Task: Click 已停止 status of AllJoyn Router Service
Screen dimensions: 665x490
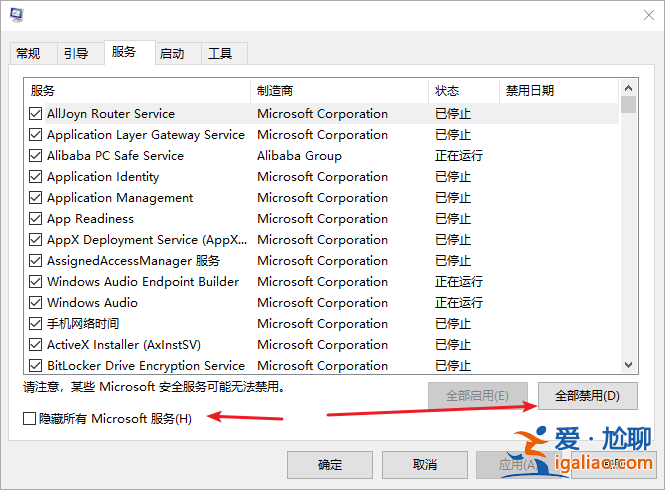Action: pyautogui.click(x=453, y=114)
